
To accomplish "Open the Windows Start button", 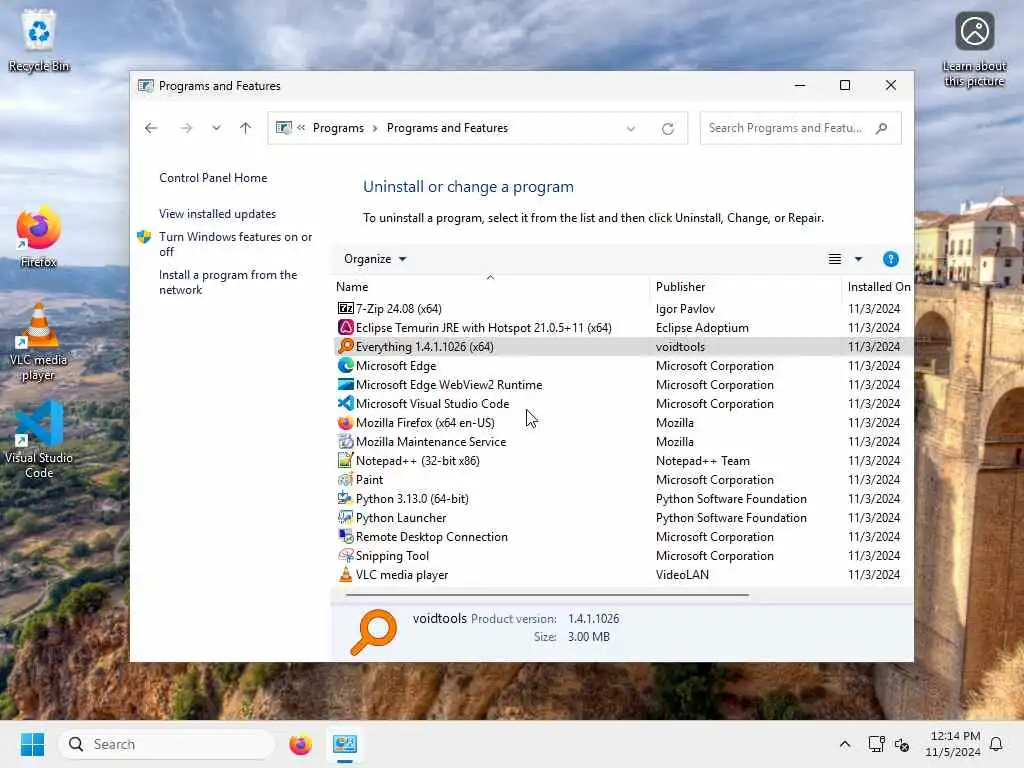I will click(32, 744).
